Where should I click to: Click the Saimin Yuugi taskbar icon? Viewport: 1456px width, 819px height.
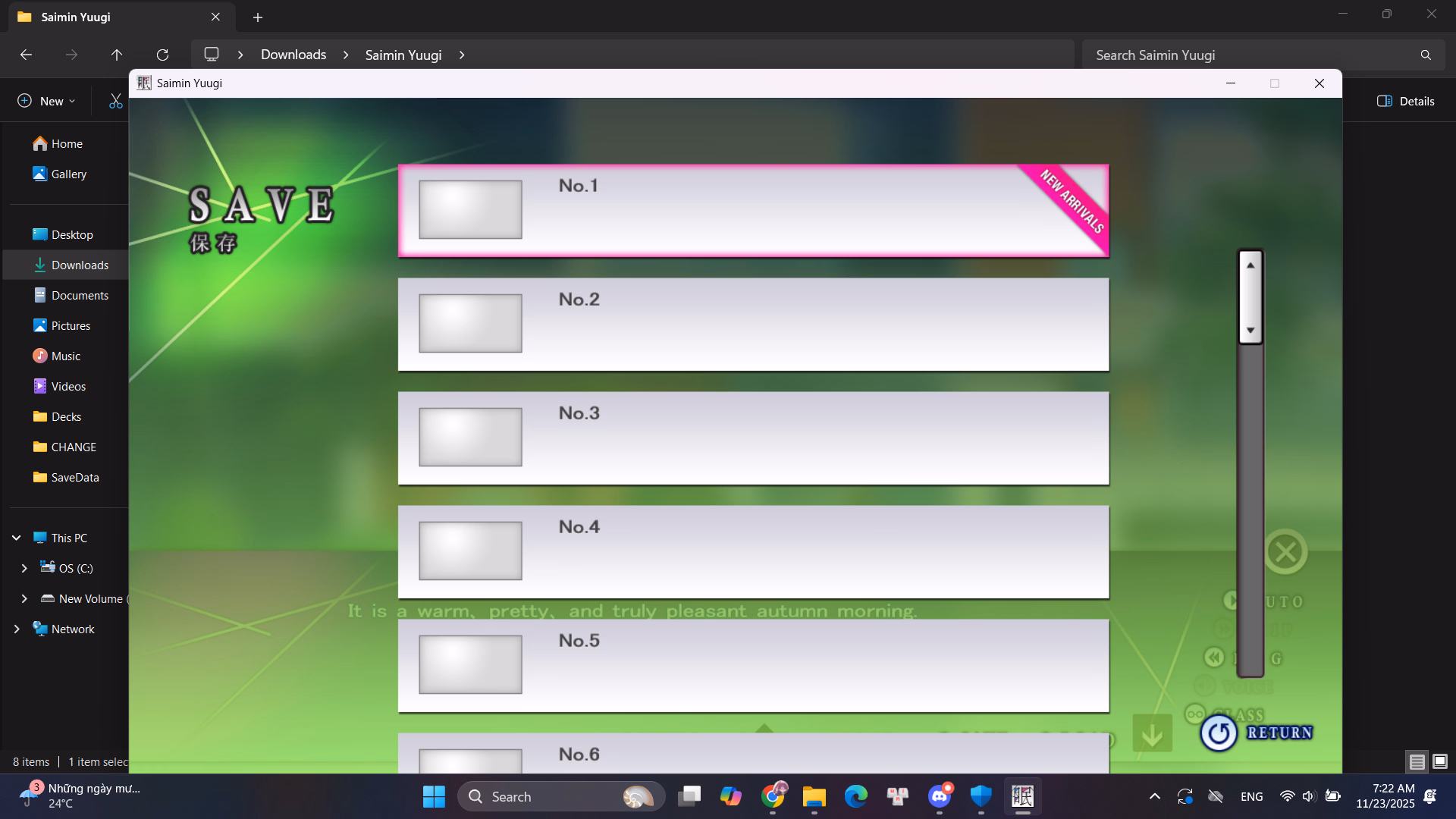tap(1022, 796)
